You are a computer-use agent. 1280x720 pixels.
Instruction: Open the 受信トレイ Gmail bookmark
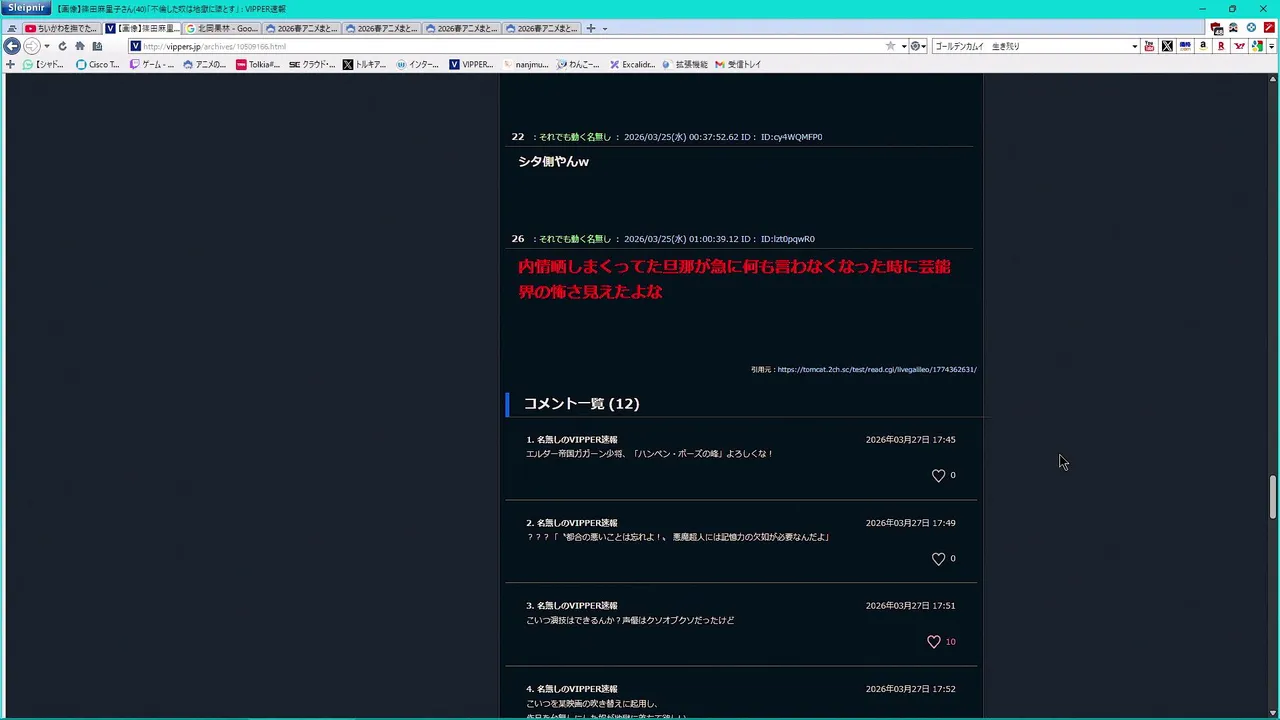point(738,64)
